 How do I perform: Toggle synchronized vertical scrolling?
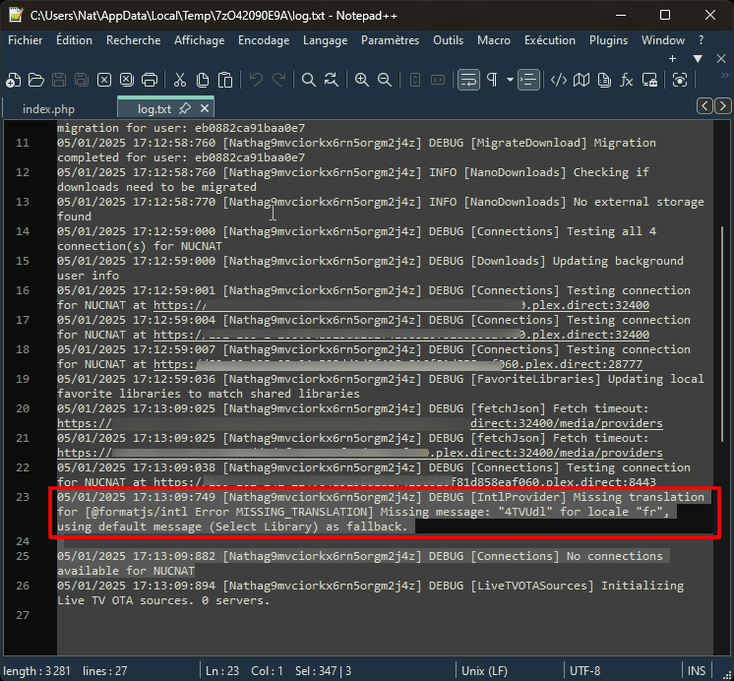pos(415,80)
